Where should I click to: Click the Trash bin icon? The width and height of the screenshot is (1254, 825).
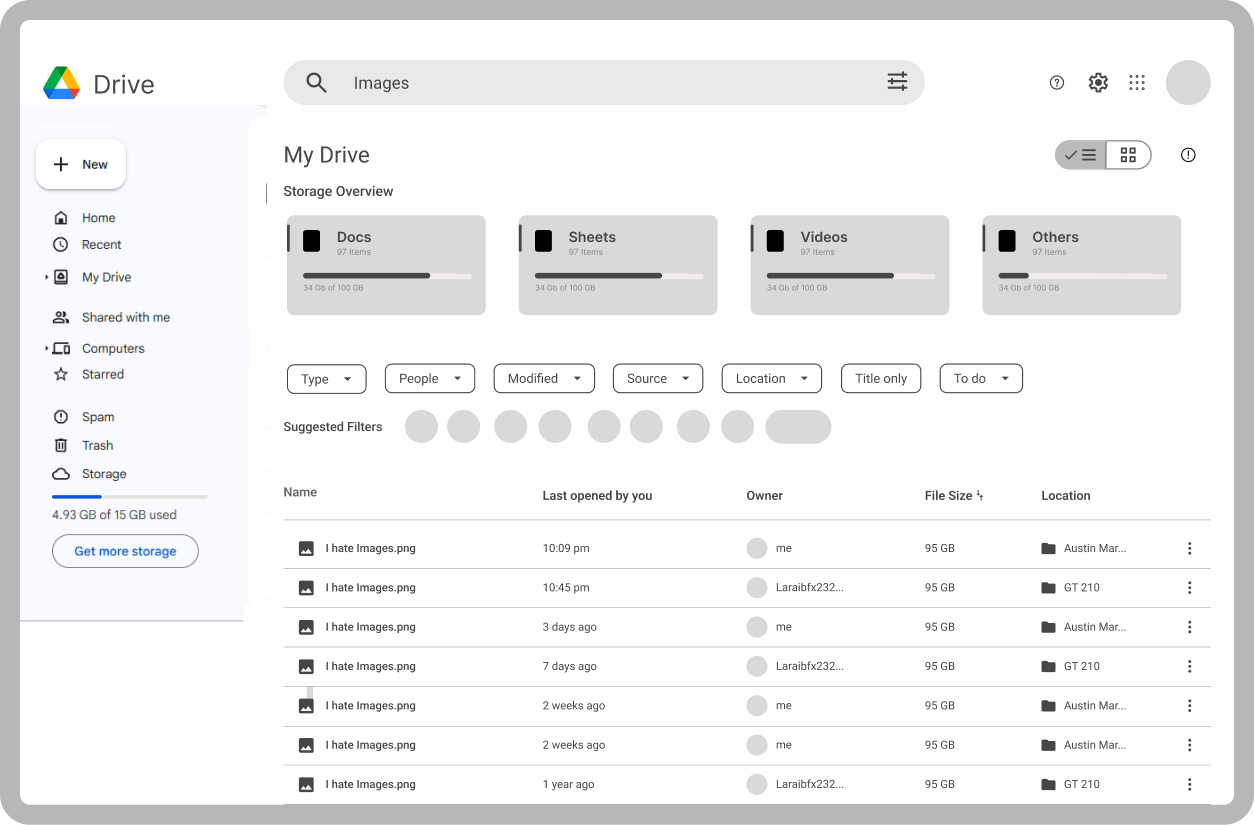pos(61,445)
